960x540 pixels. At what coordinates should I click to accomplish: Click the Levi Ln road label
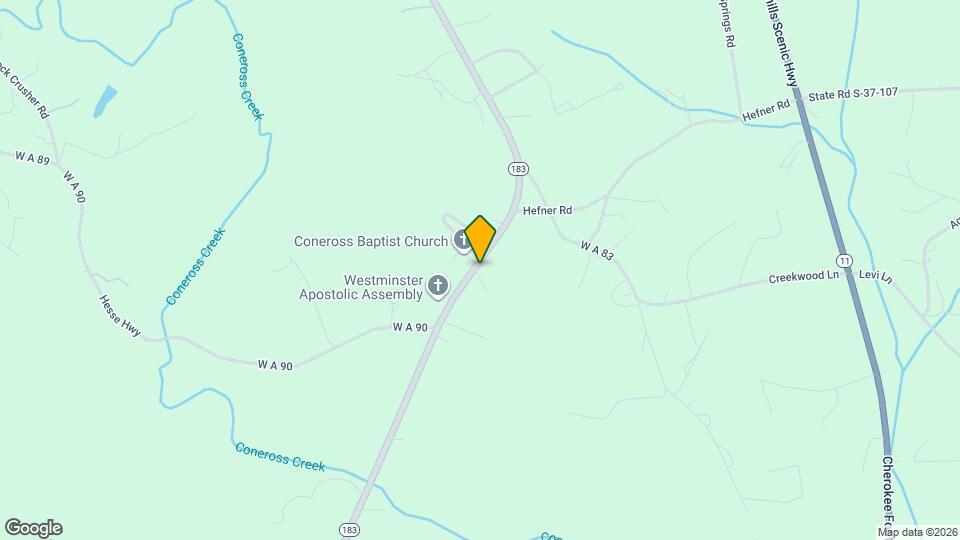(876, 276)
